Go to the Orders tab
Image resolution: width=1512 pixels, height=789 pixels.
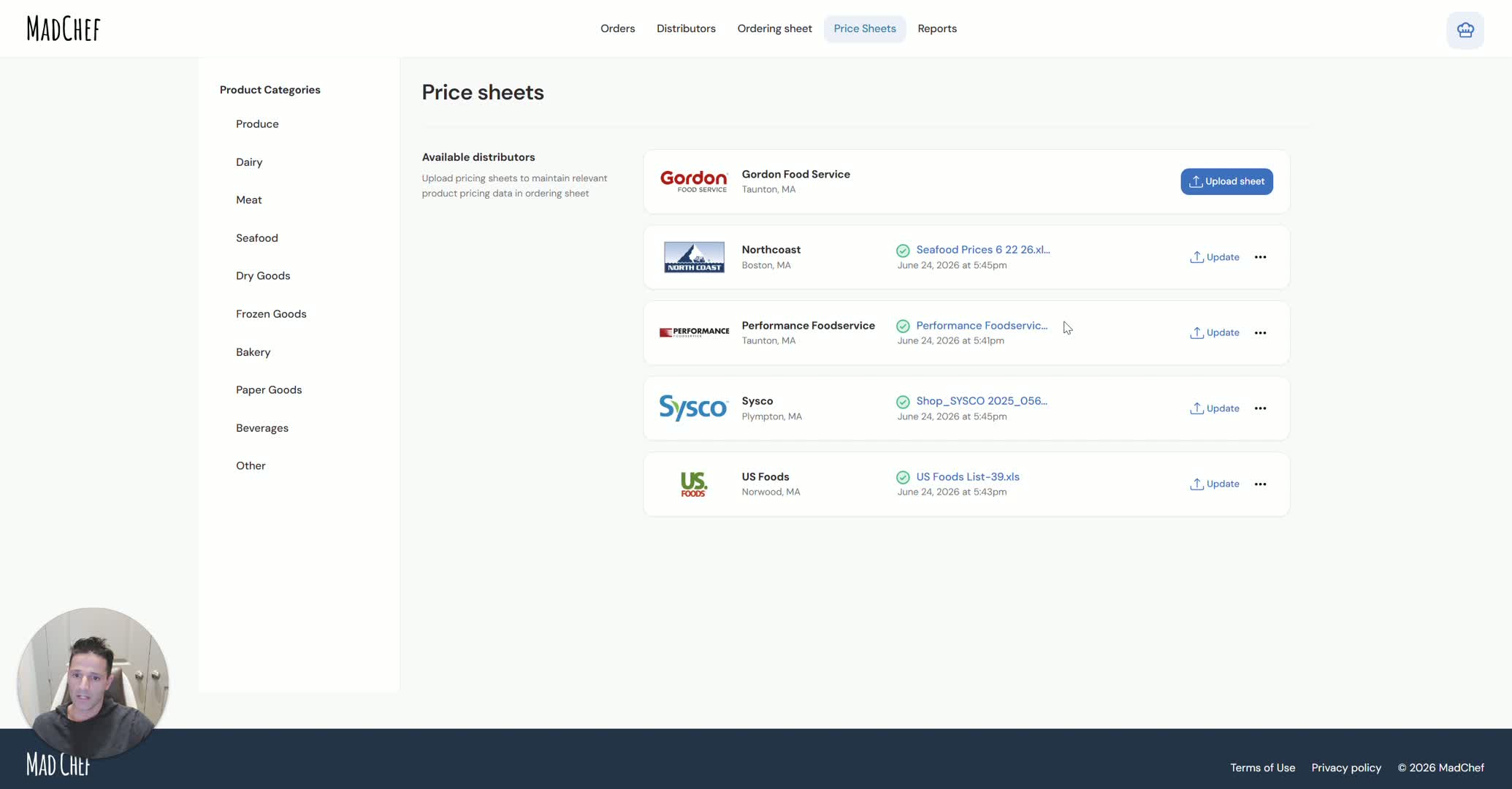pos(617,28)
